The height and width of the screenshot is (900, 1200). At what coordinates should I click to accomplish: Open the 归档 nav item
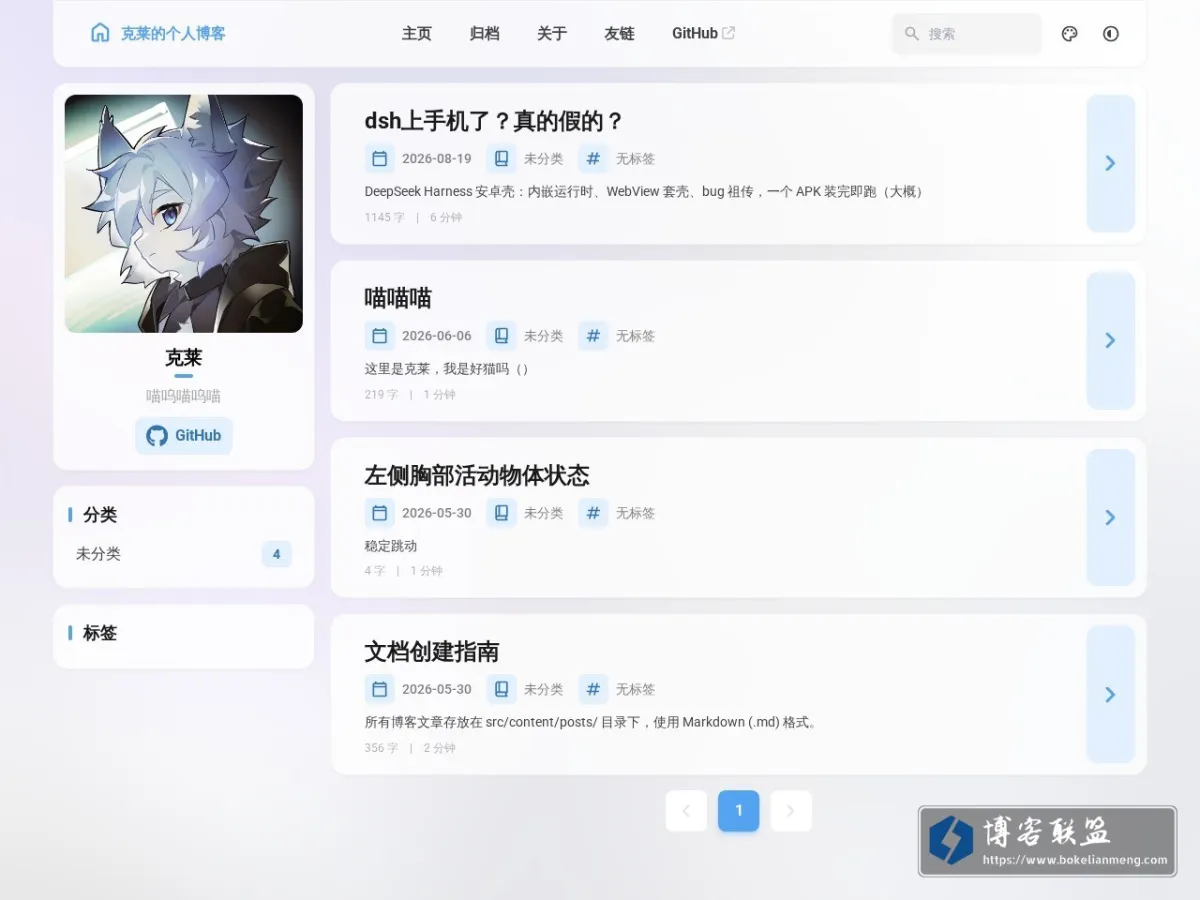(484, 33)
